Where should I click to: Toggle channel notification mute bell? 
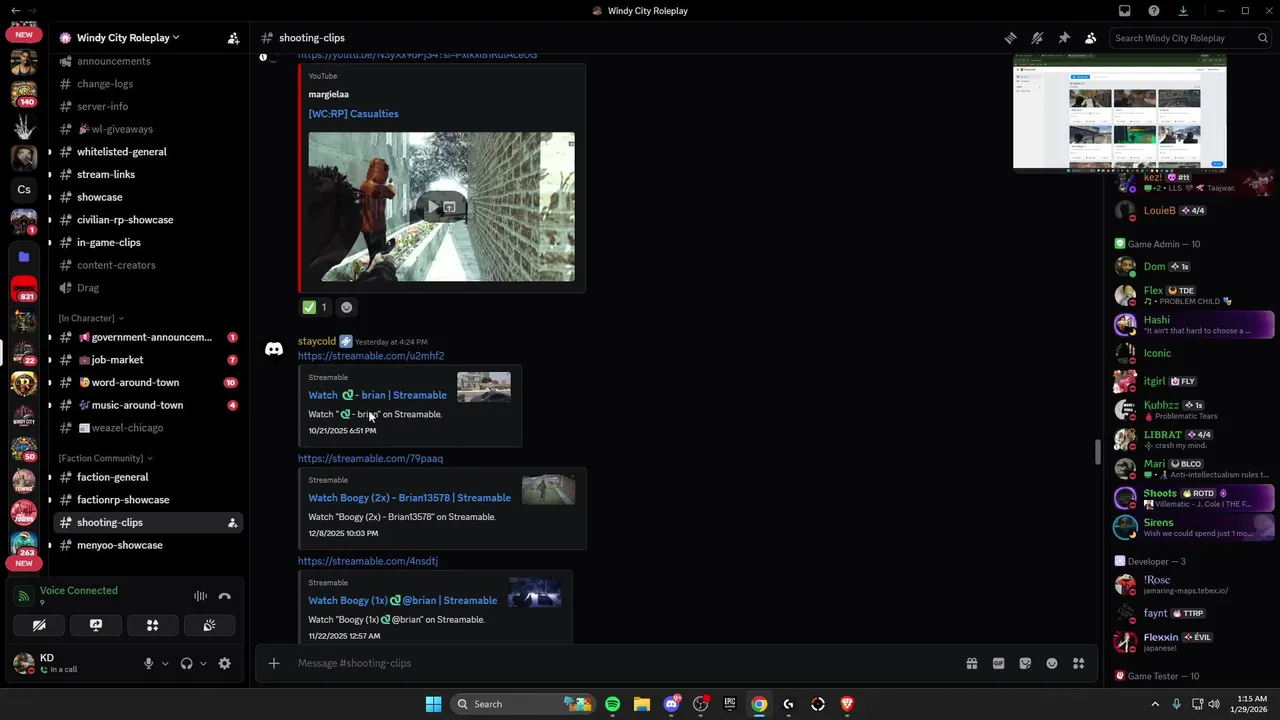(1037, 38)
